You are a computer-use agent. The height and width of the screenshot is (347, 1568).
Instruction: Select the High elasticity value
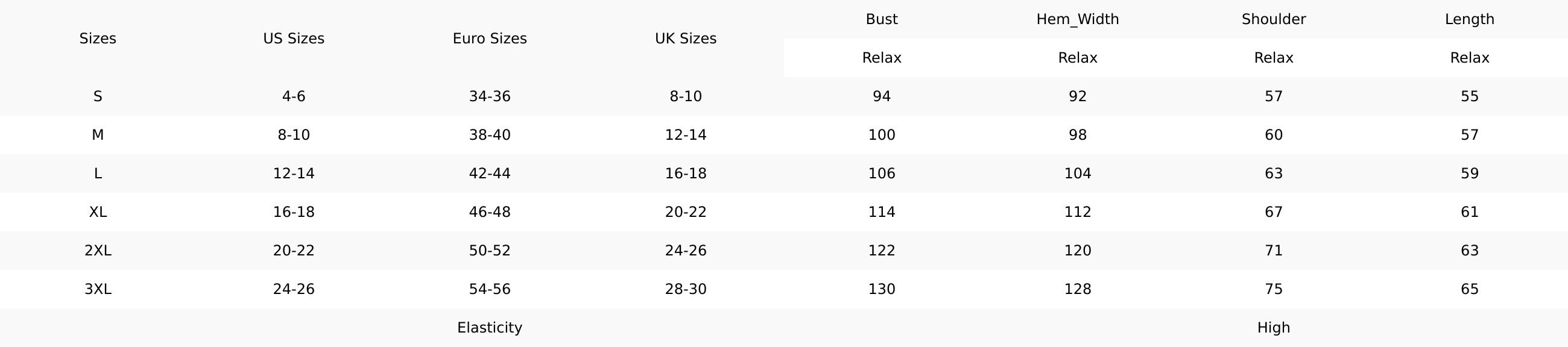[x=1273, y=328]
